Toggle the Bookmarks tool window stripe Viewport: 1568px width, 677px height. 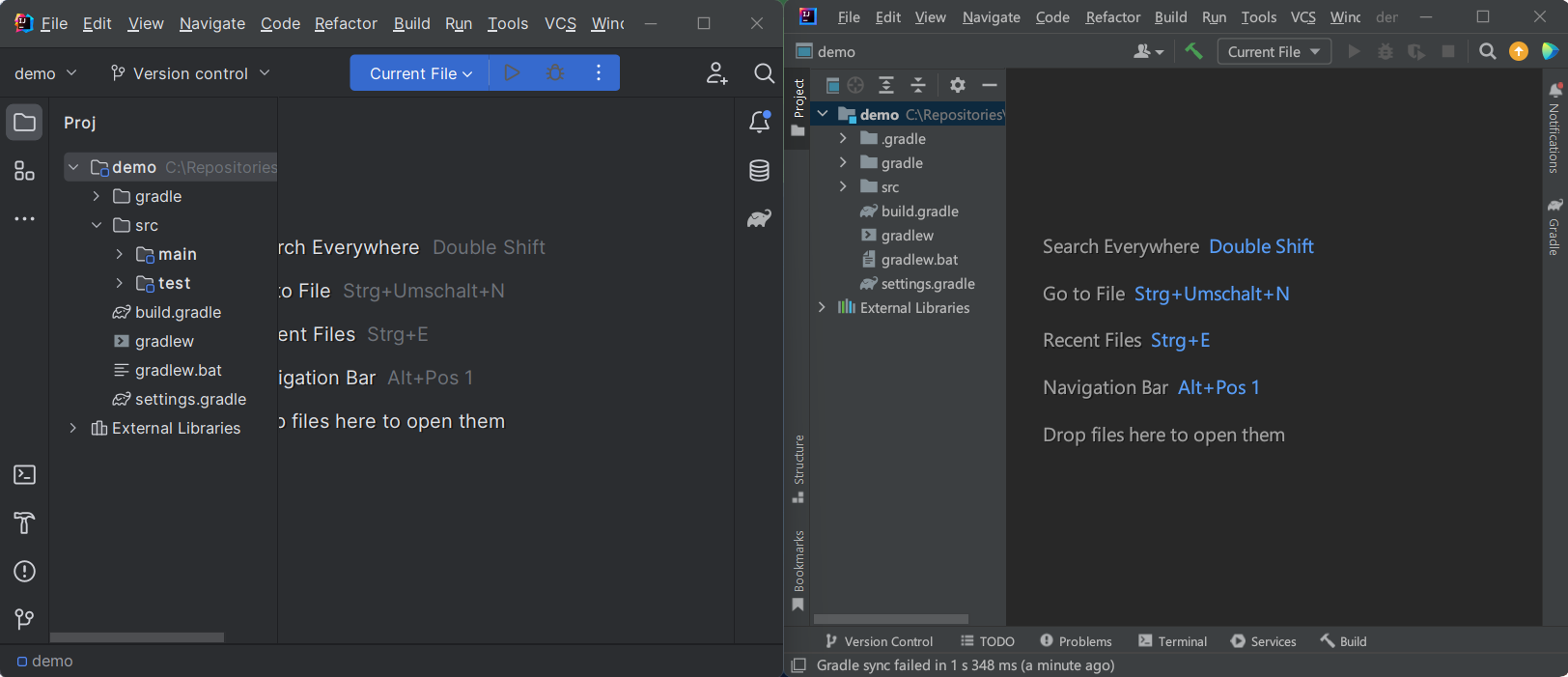[798, 571]
